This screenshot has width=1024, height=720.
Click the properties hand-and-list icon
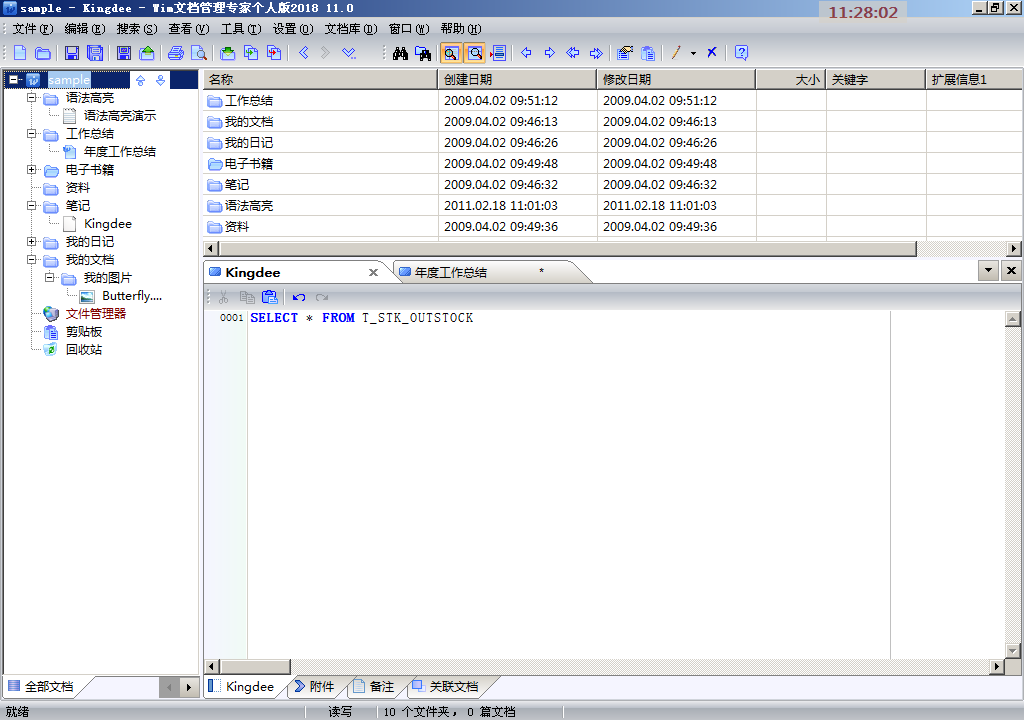pos(625,53)
